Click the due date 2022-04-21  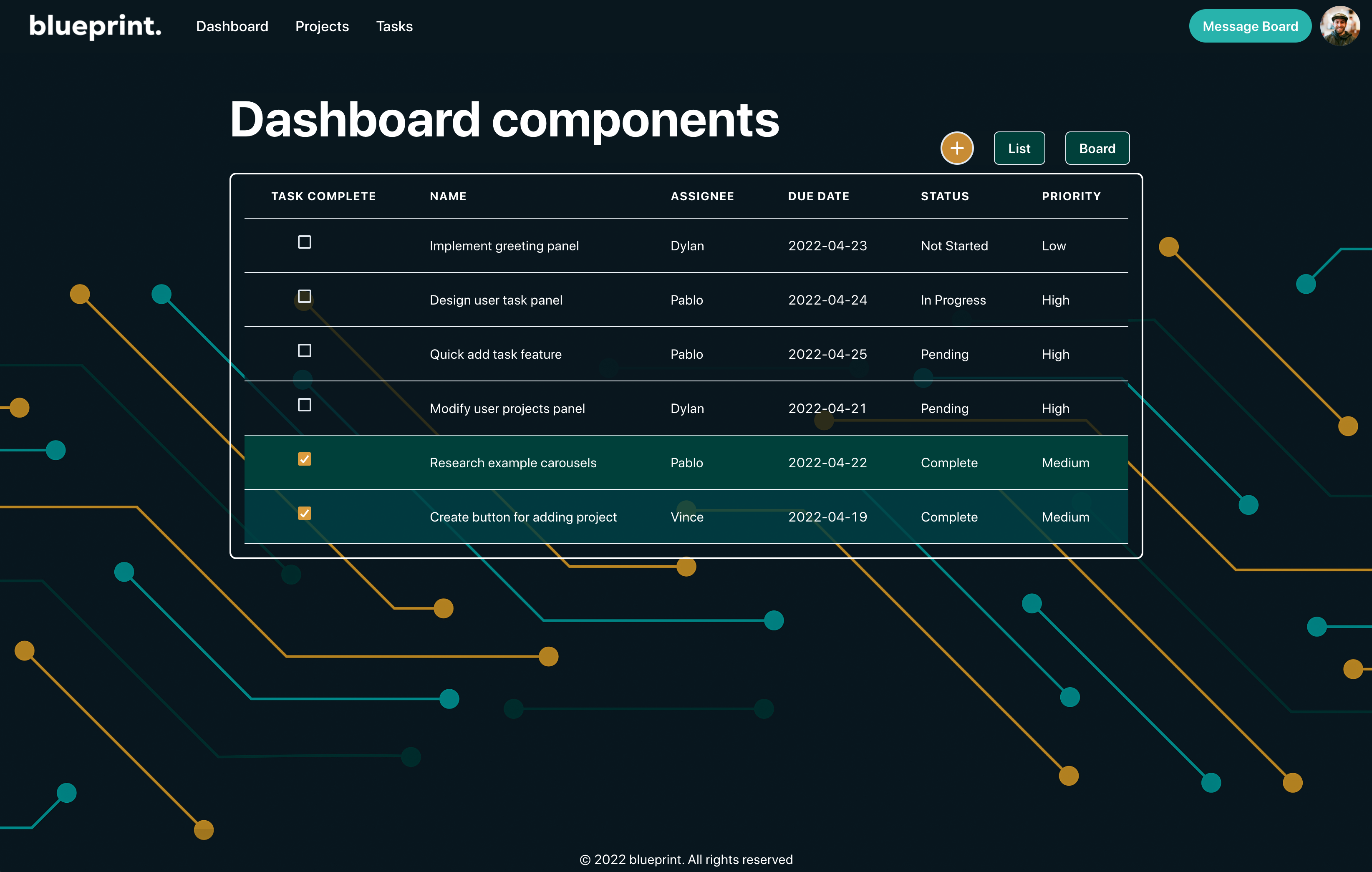point(827,408)
